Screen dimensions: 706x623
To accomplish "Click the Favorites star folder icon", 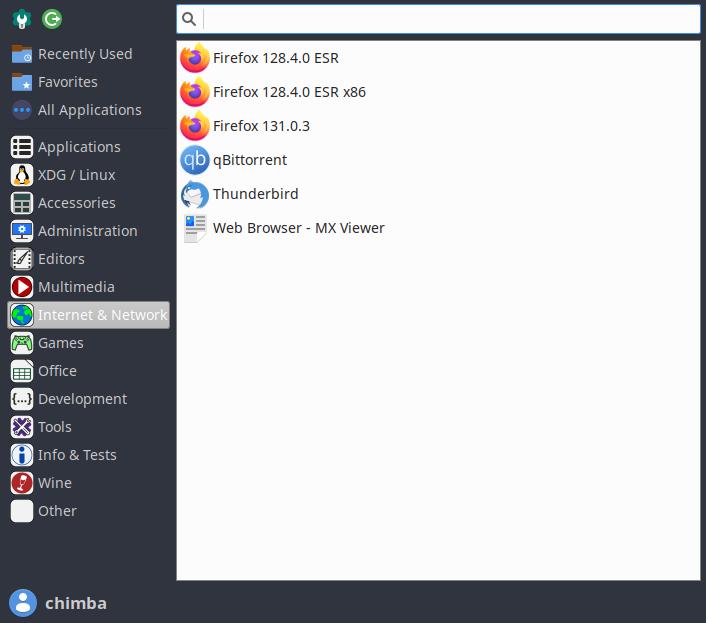I will pyautogui.click(x=22, y=82).
